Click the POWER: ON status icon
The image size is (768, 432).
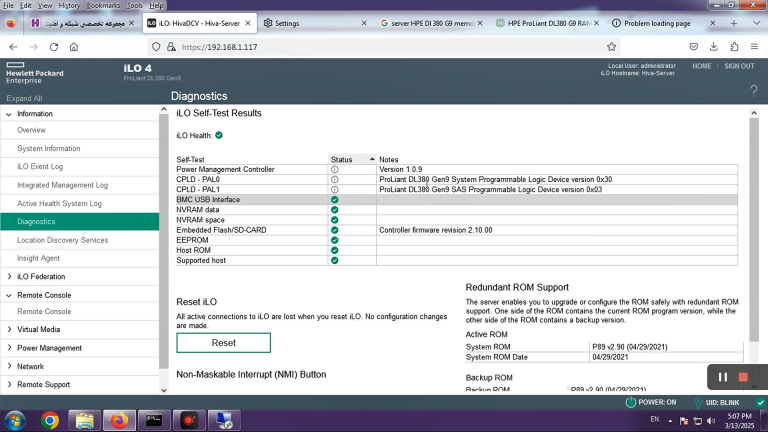point(631,403)
